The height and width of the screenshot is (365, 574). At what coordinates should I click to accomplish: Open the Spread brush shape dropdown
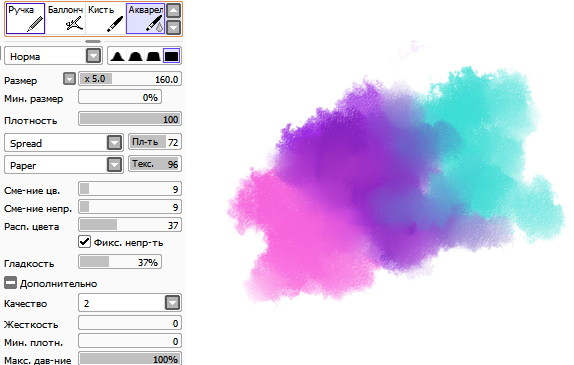point(114,143)
